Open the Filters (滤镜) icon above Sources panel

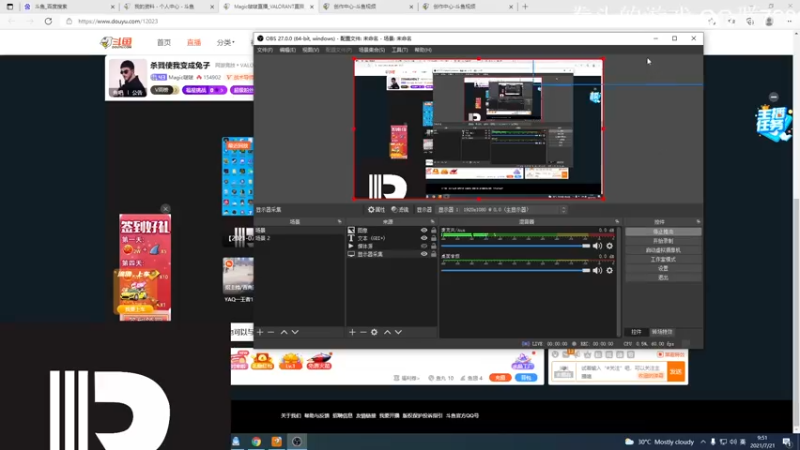[400, 210]
